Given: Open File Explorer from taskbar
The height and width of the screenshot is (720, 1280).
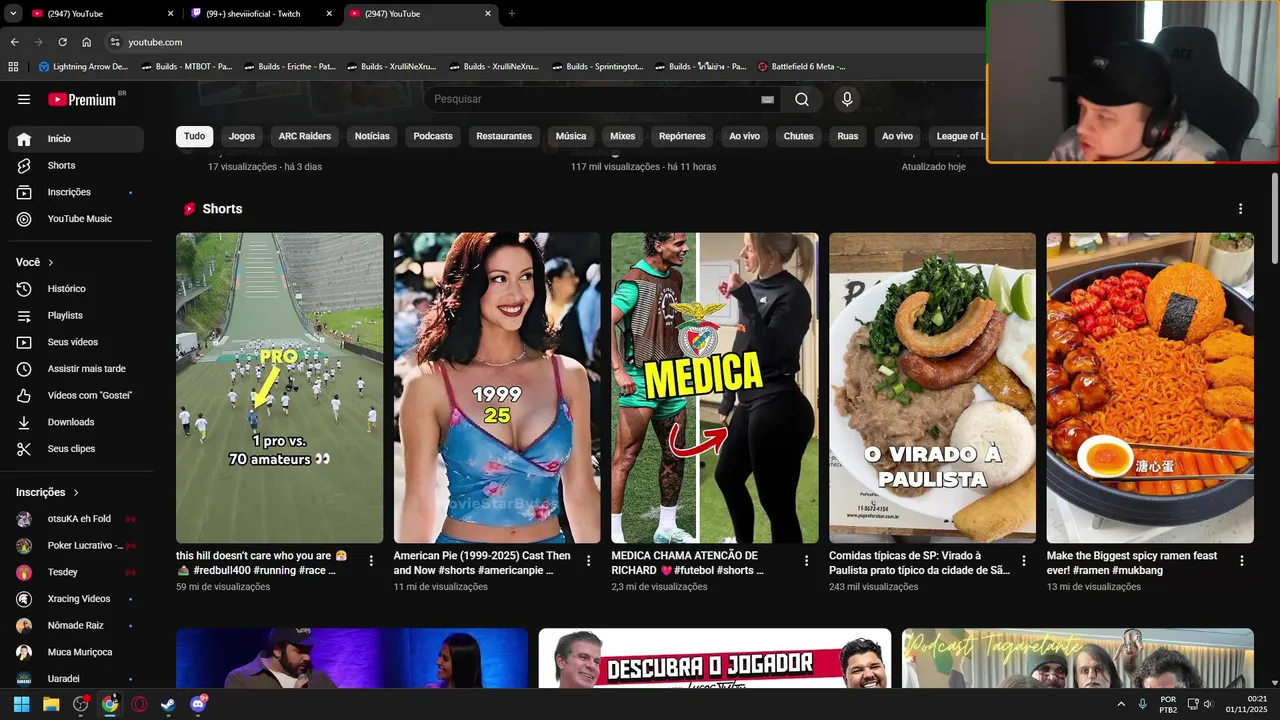Looking at the screenshot, I should pyautogui.click(x=51, y=704).
